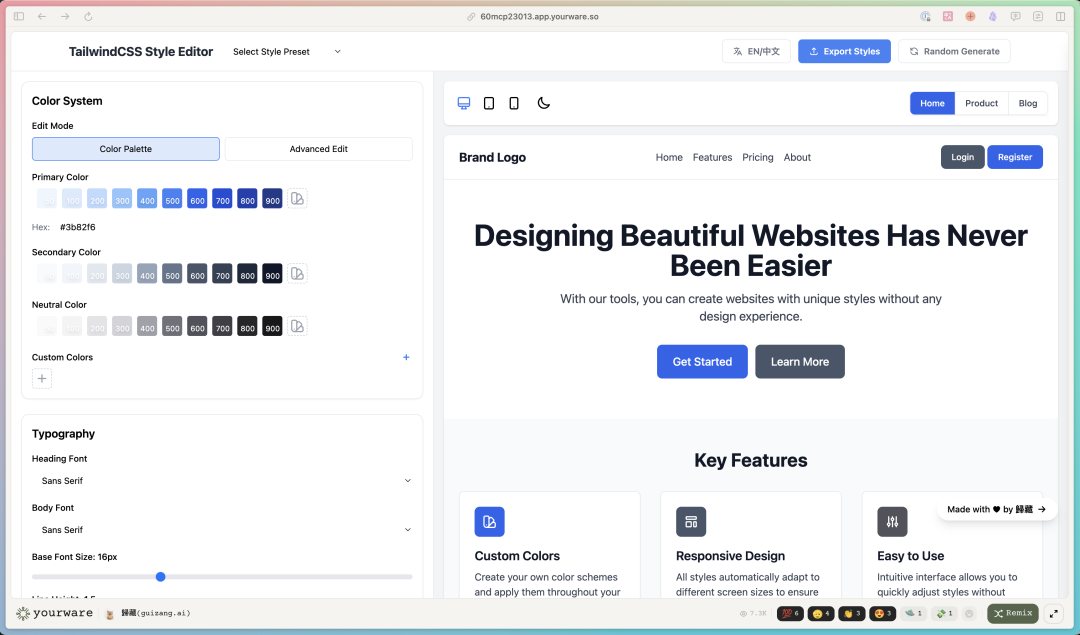Screen dimensions: 1080x635
Task: Click the Custom Colors feature card icon
Action: point(490,522)
